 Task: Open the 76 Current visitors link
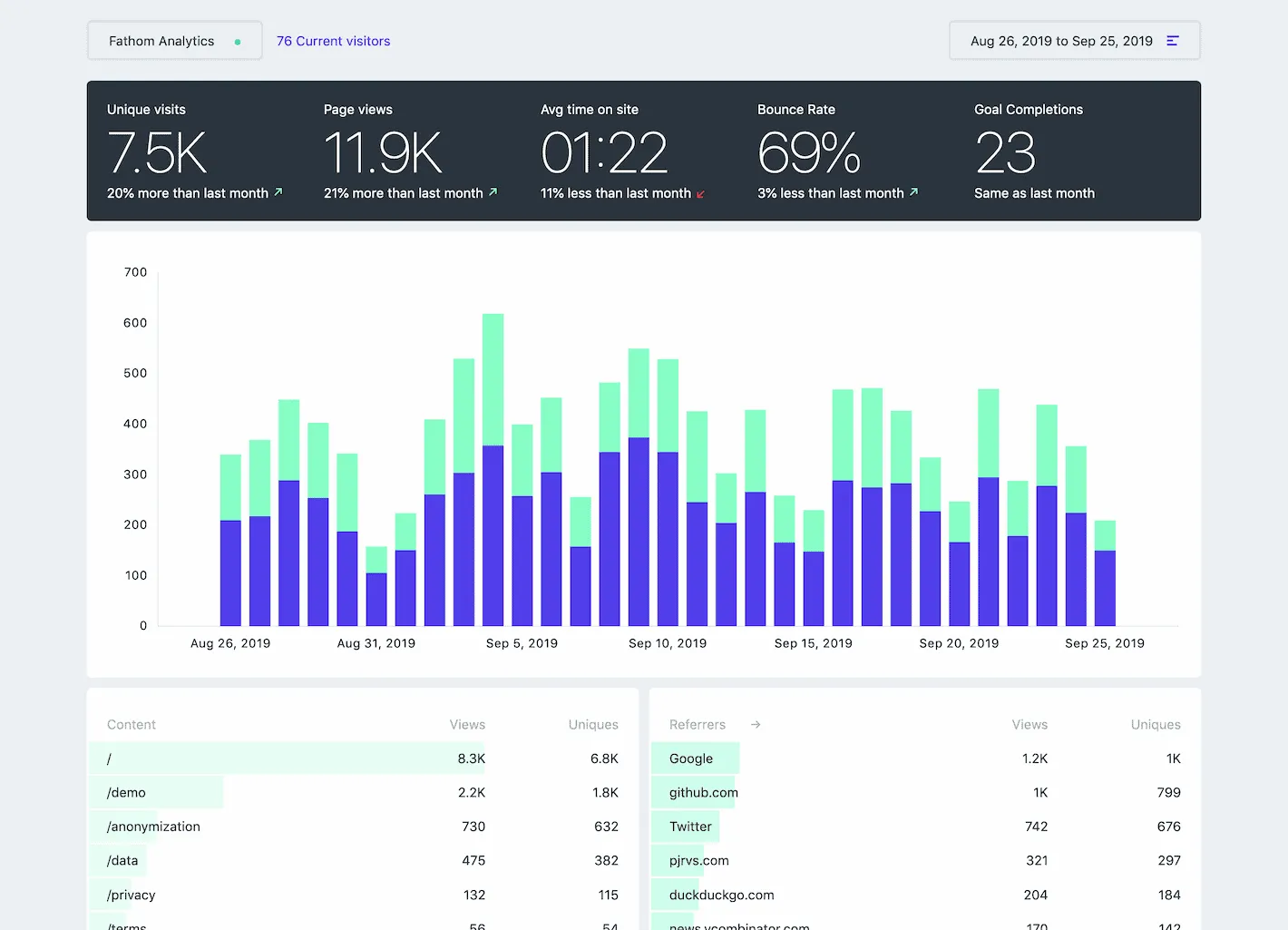[333, 41]
